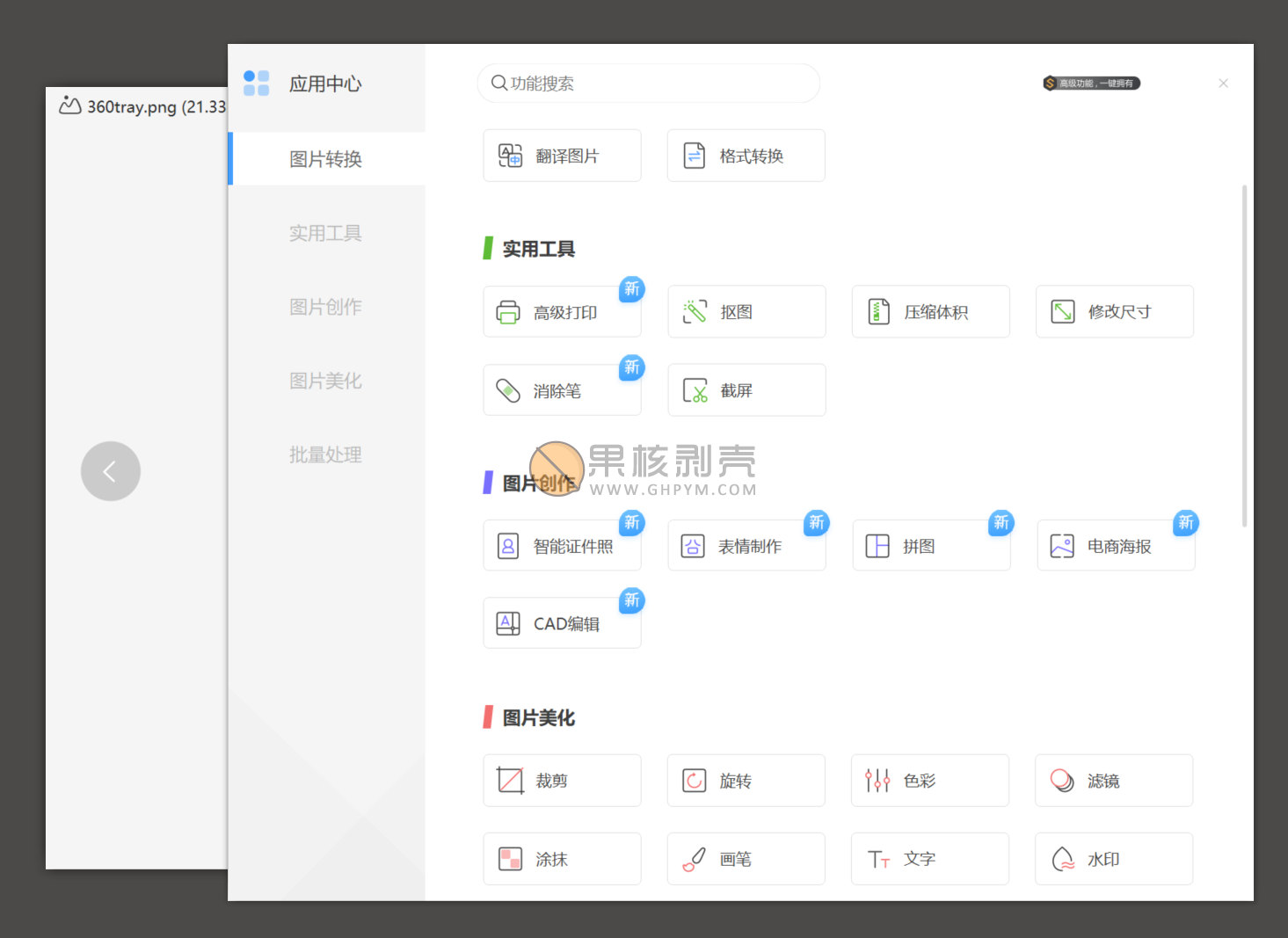Open 电商海报 poster tool

coord(1116,546)
